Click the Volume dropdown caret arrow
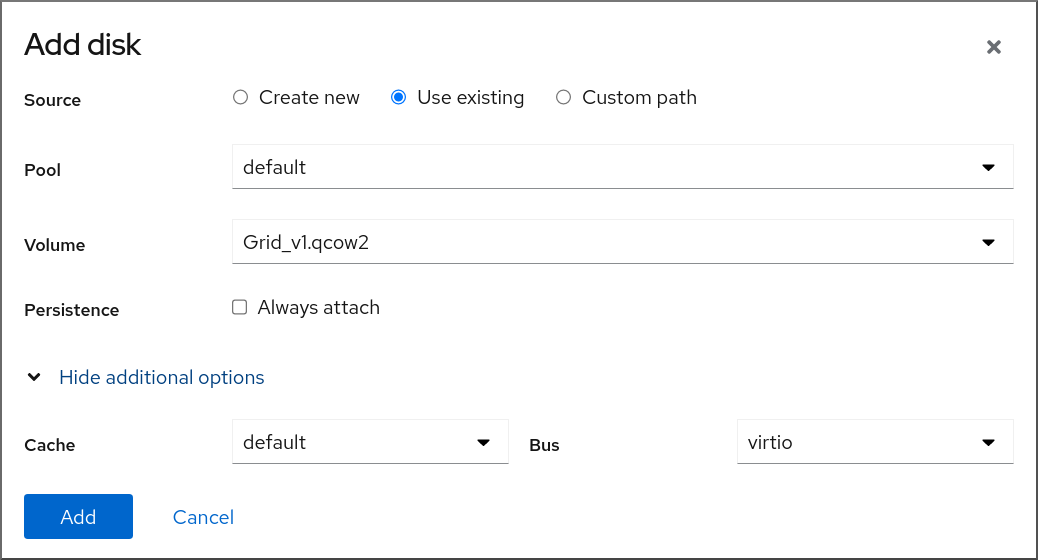This screenshot has width=1038, height=560. 988,242
